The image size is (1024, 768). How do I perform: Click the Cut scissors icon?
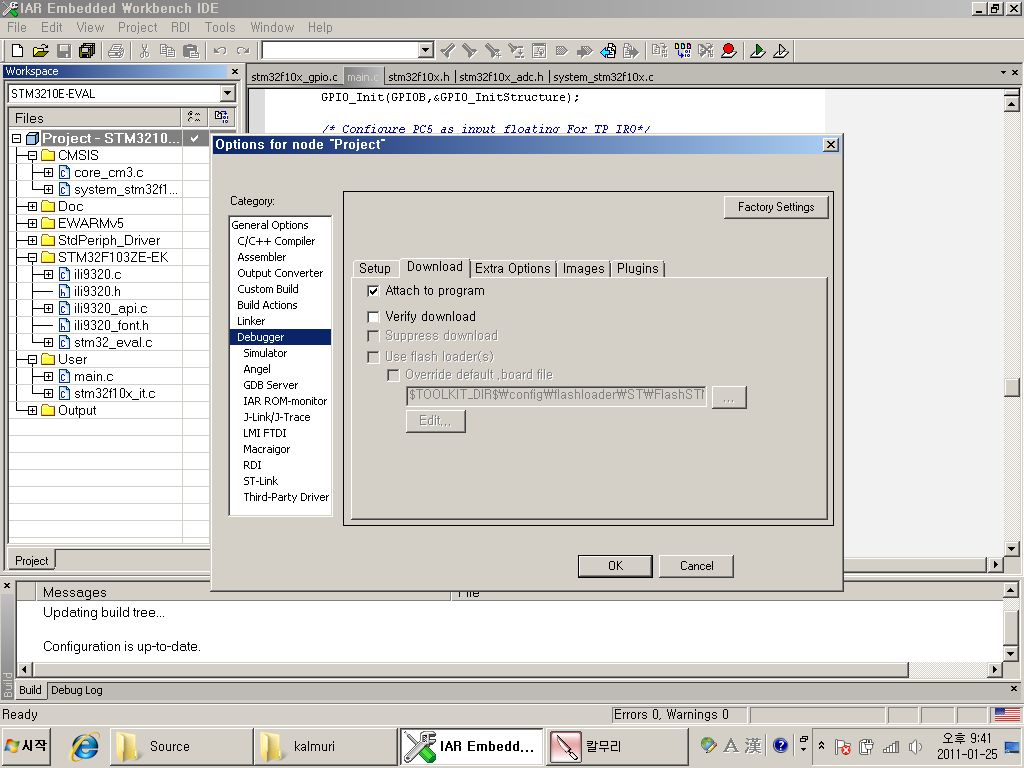click(144, 51)
